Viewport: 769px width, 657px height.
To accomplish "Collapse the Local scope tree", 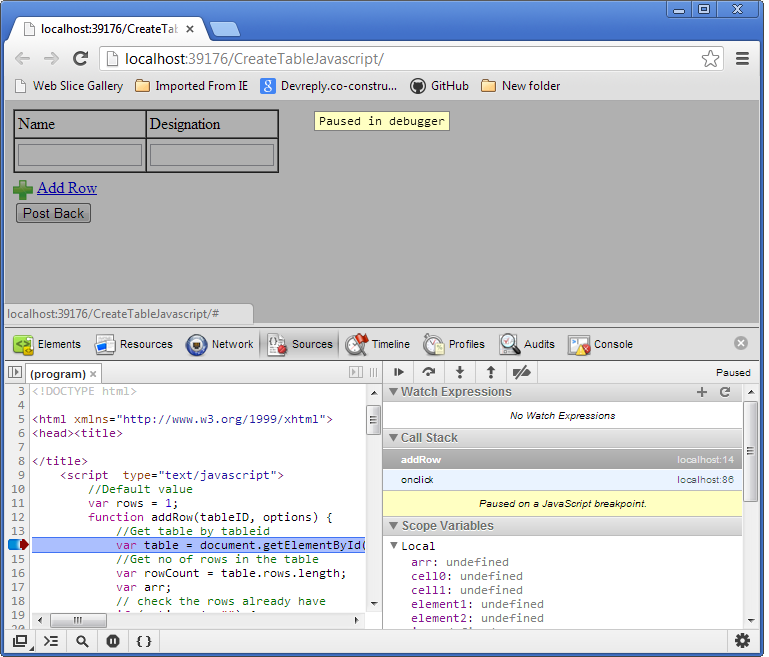I will pyautogui.click(x=394, y=546).
